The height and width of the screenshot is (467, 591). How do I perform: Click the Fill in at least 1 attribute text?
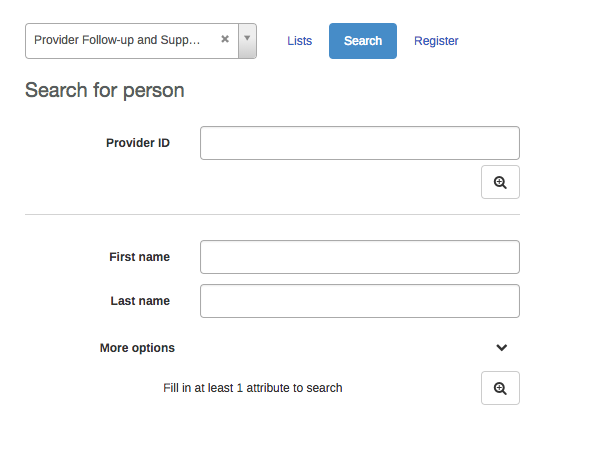[x=253, y=388]
